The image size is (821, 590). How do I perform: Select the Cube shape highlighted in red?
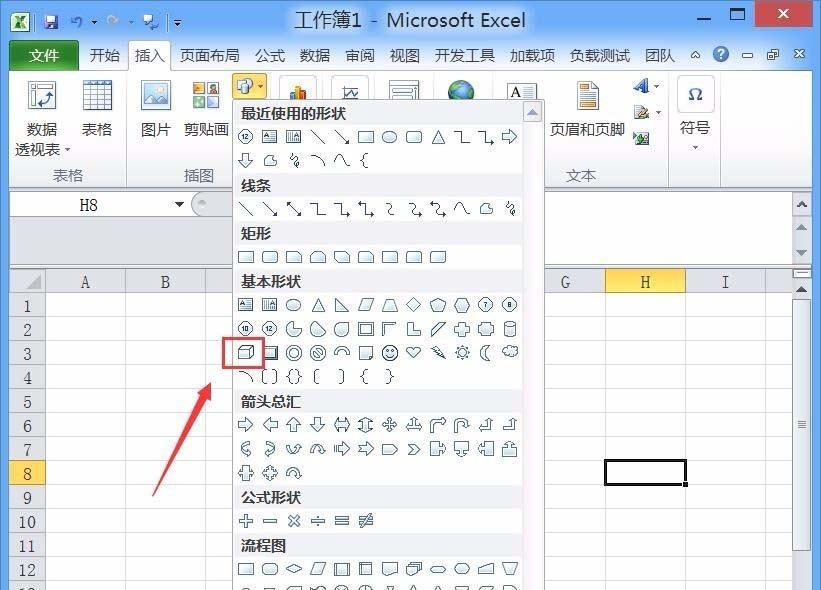(246, 352)
